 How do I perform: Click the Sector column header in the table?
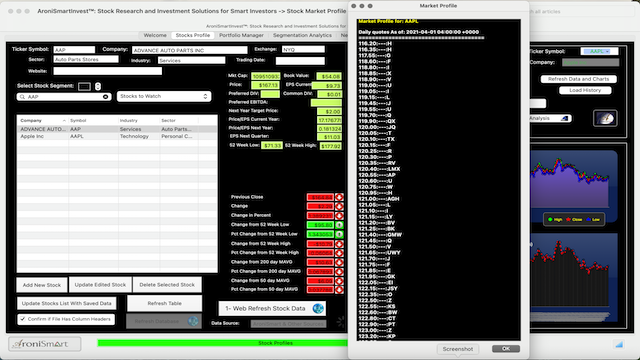(x=179, y=120)
